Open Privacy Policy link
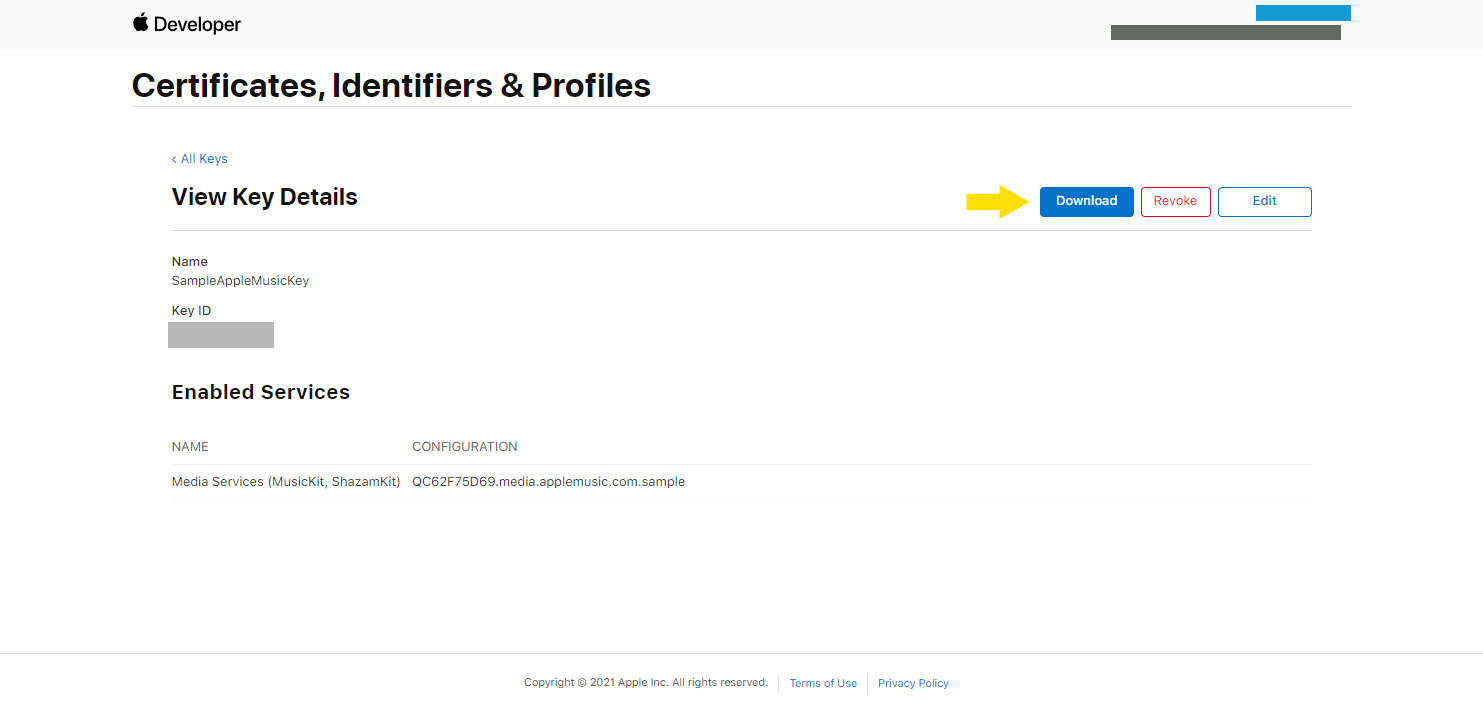Viewport: 1483px width, 723px height. 913,684
